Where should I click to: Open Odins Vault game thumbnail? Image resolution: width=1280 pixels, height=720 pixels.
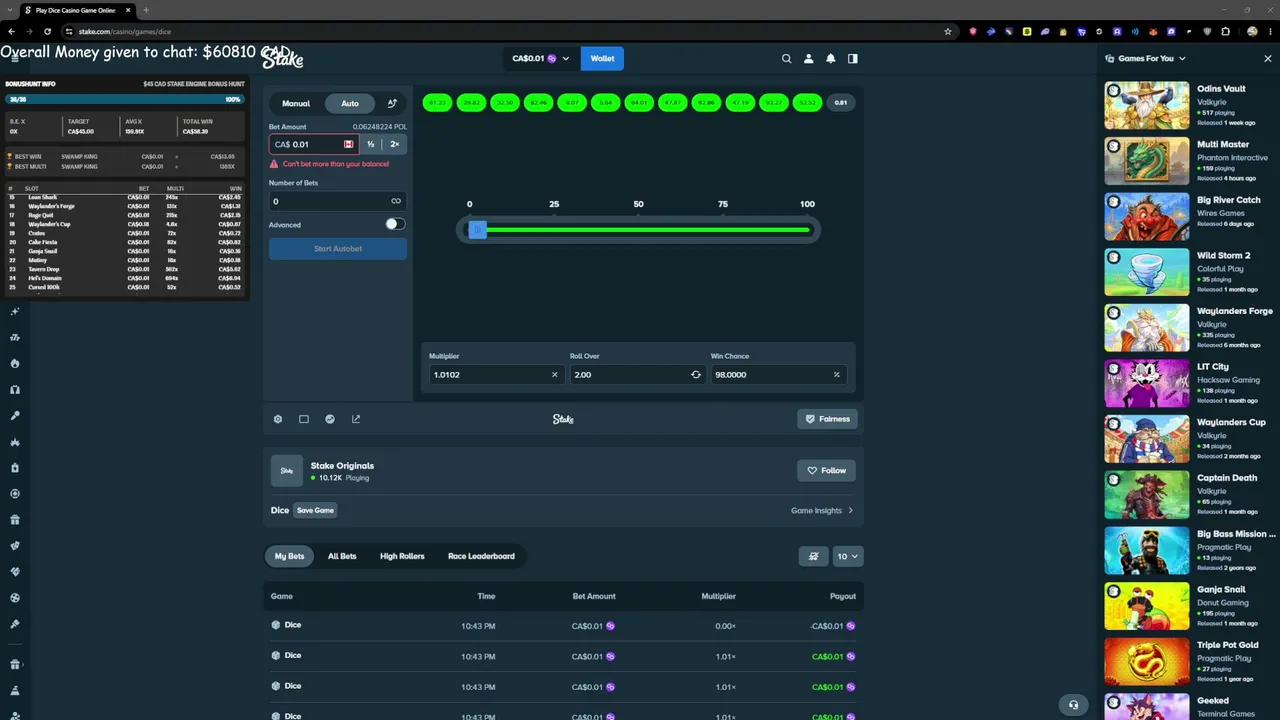coord(1147,105)
